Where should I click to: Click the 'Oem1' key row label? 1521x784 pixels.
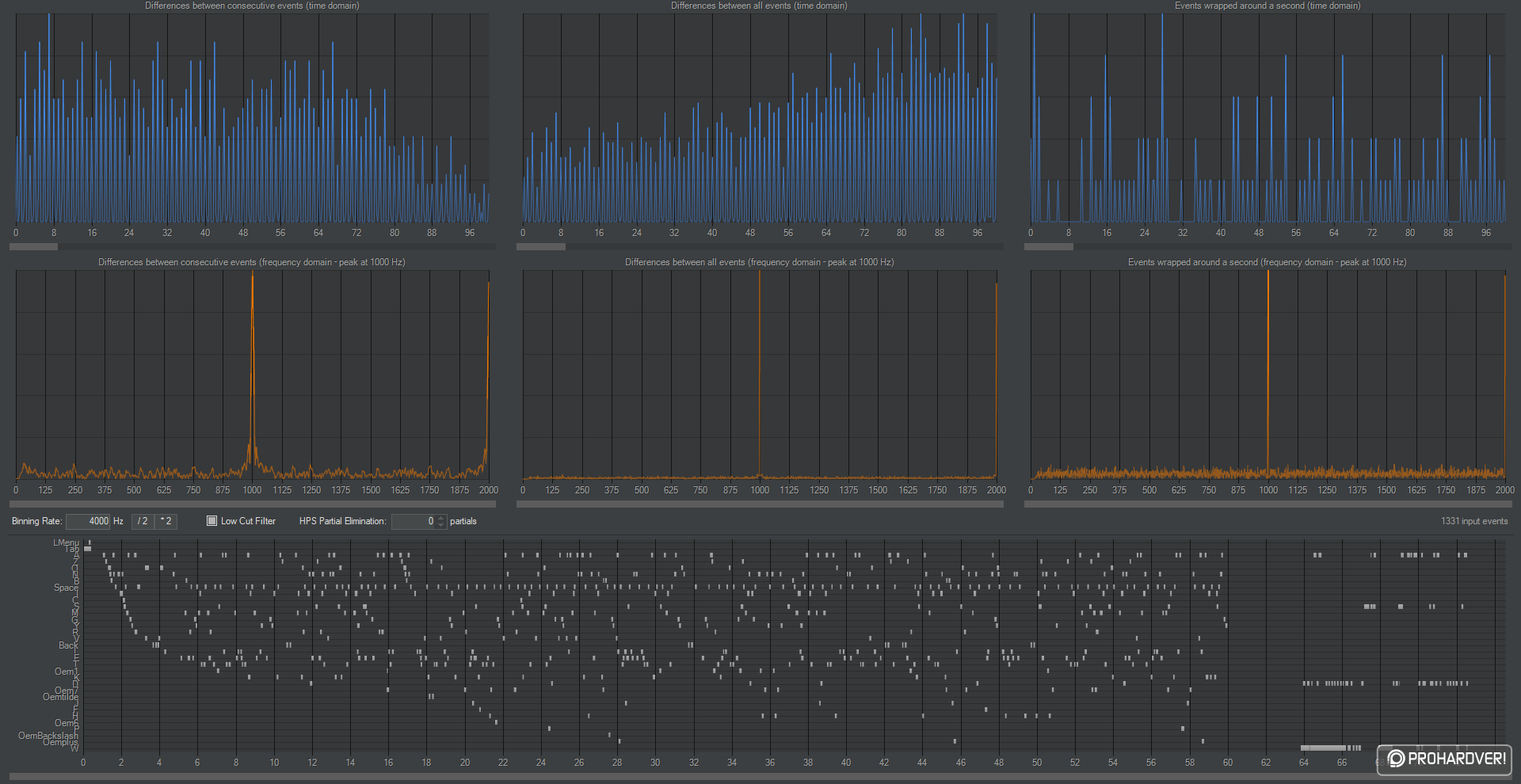67,672
